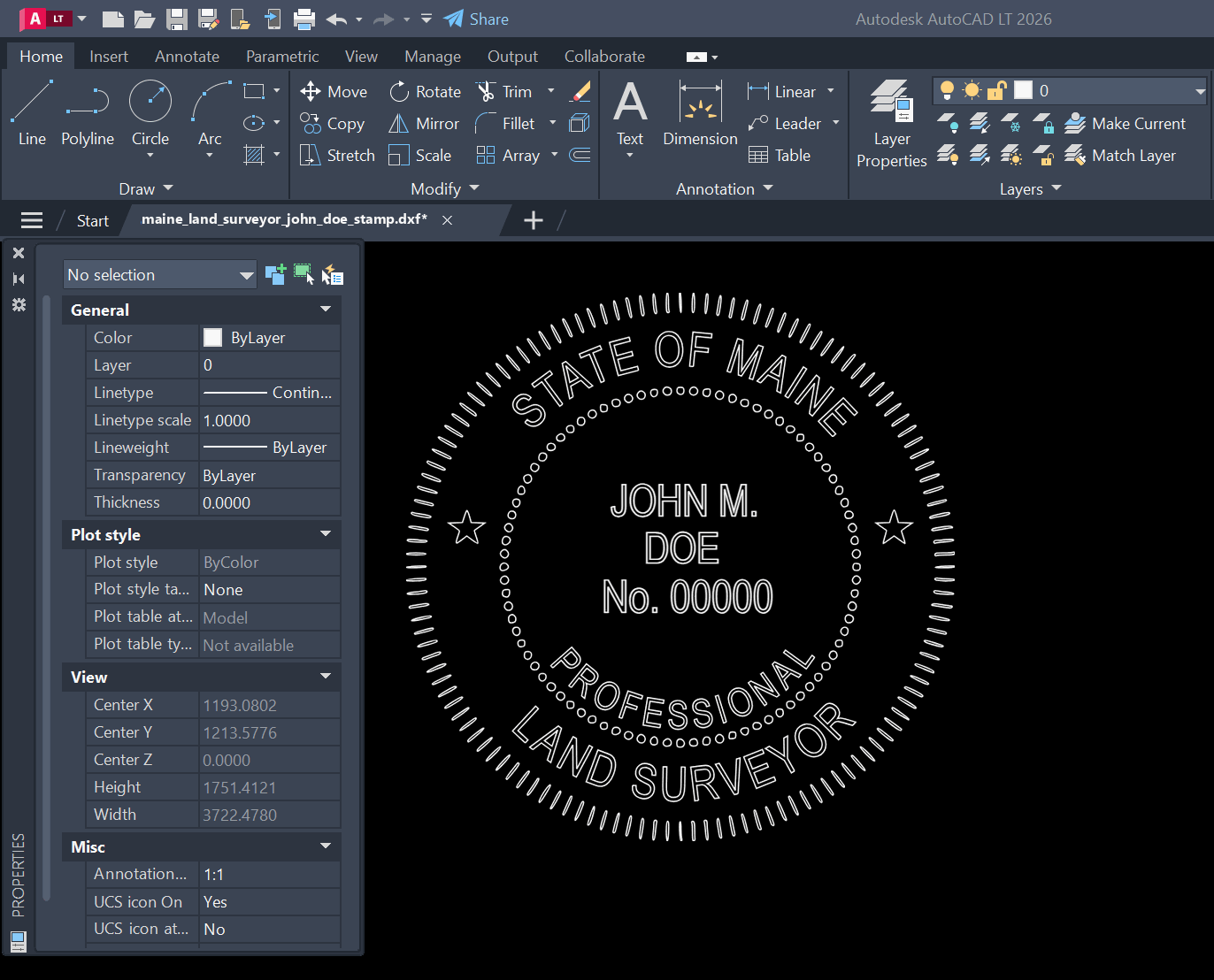Click the Undo arrow
Viewport: 1214px width, 980px height.
click(336, 19)
